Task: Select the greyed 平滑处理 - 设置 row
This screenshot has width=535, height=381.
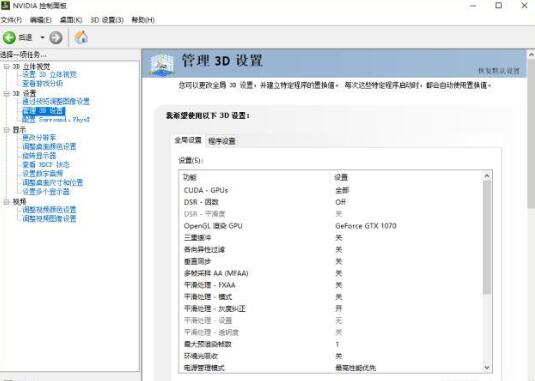Action: click(x=331, y=320)
